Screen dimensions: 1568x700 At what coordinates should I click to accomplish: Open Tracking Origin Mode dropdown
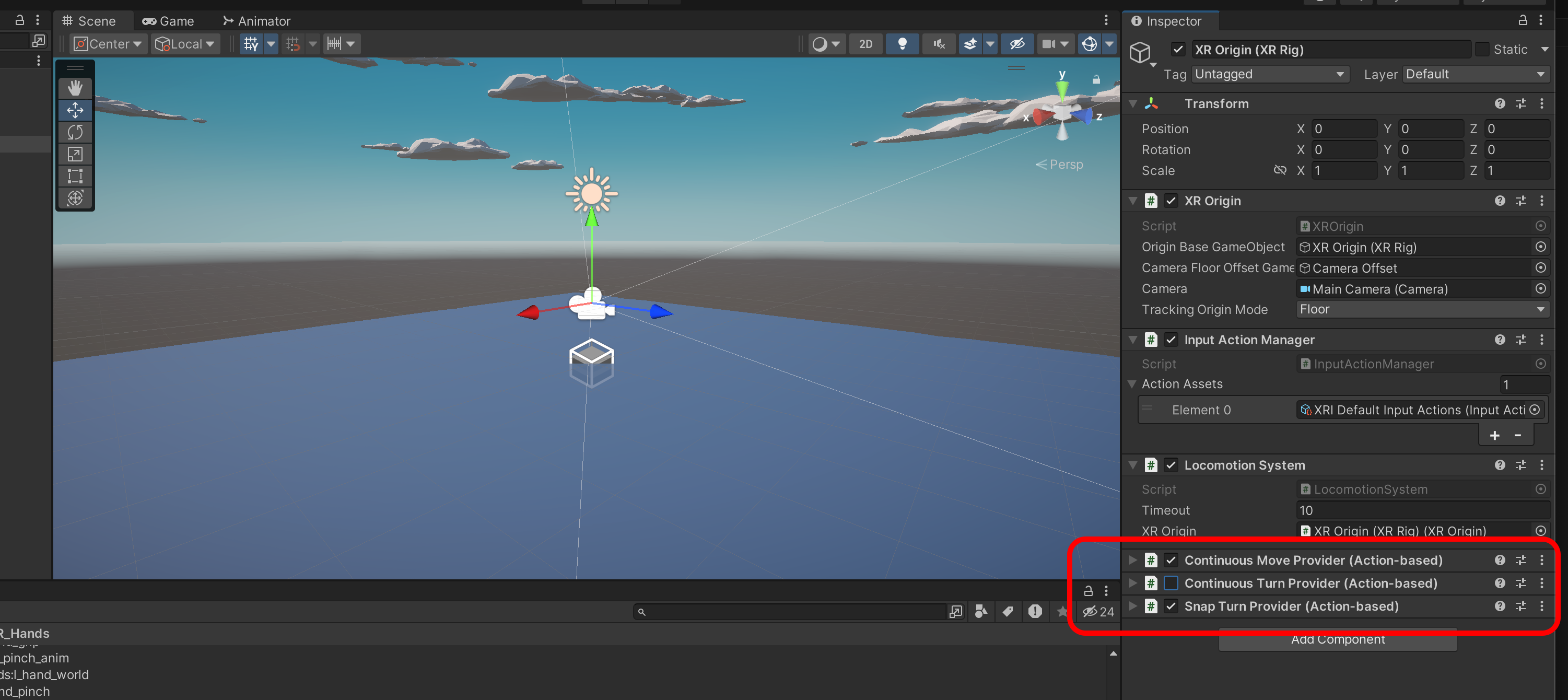pos(1422,309)
